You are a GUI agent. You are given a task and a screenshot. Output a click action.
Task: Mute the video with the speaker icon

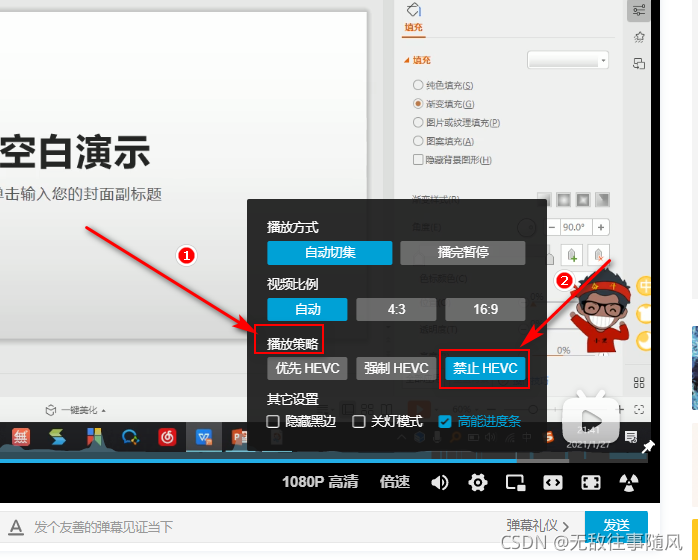pos(440,482)
